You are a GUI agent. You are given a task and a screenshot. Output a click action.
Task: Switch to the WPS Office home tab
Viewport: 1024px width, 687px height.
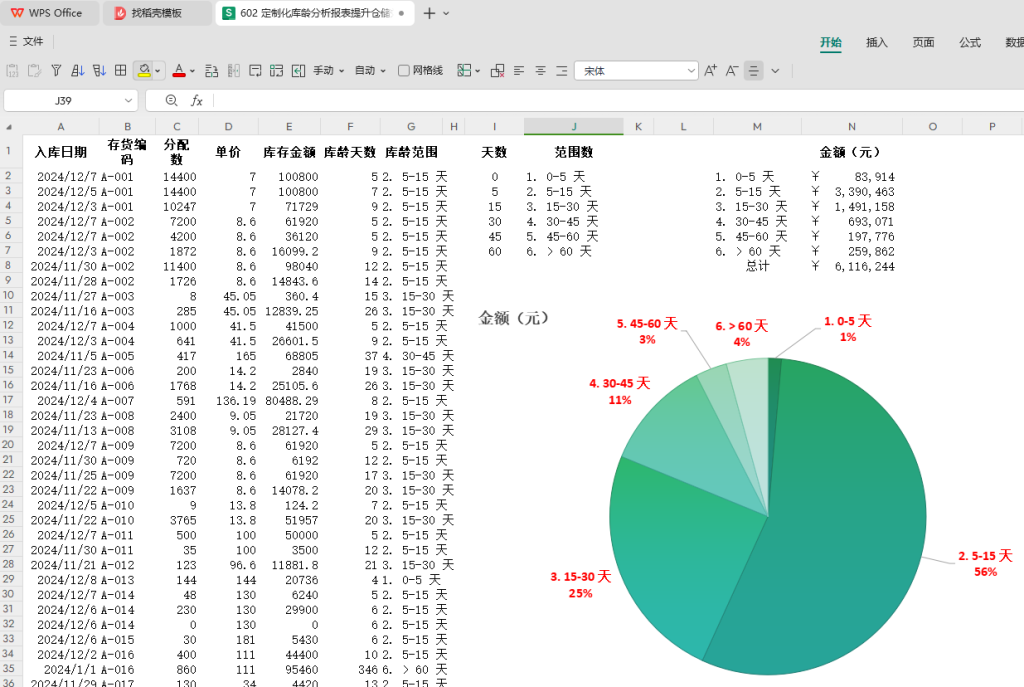point(50,13)
